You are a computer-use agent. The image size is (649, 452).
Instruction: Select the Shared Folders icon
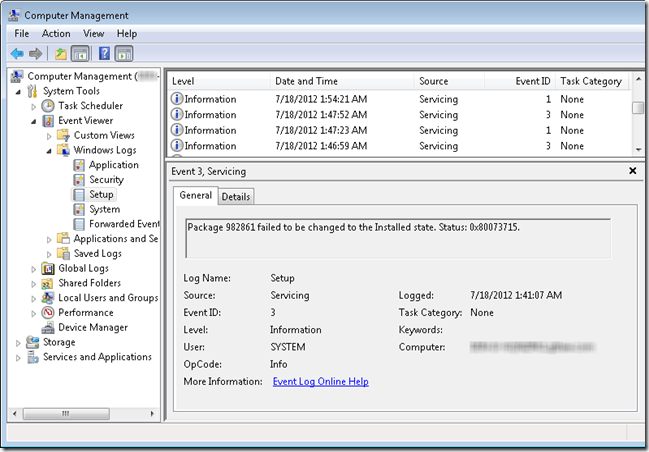coord(47,283)
